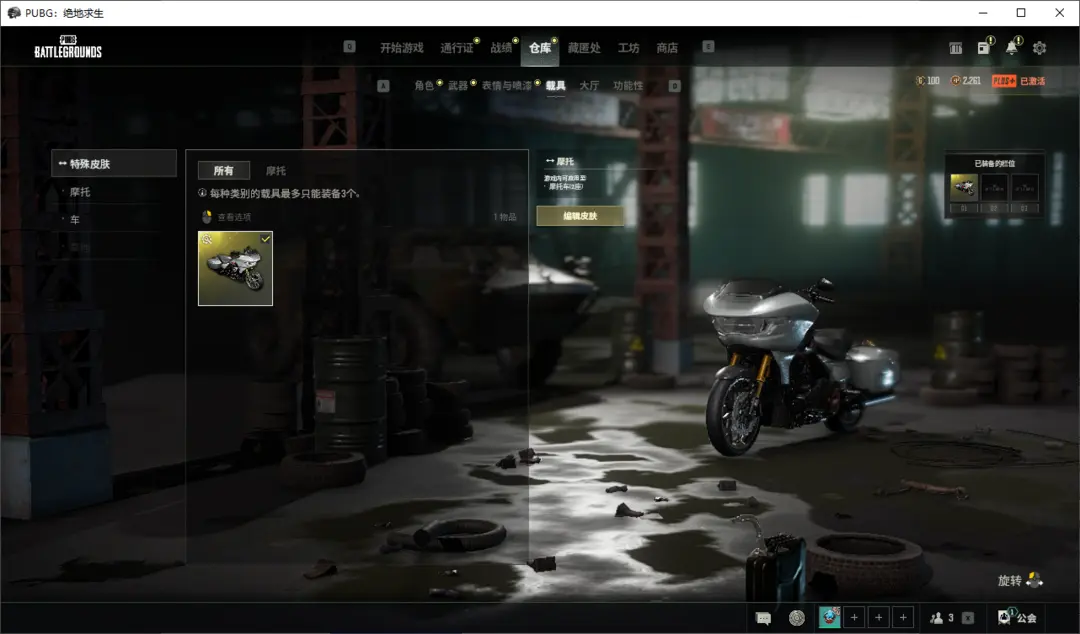This screenshot has width=1080, height=634.
Task: Open the 开始游戏 tab
Action: tap(402, 48)
